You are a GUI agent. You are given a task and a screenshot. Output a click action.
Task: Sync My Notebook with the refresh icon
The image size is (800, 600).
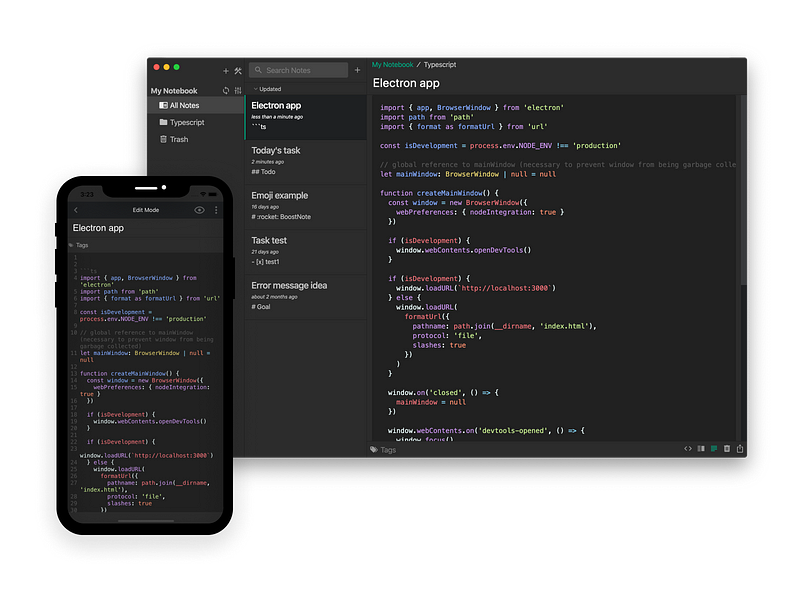(x=226, y=90)
